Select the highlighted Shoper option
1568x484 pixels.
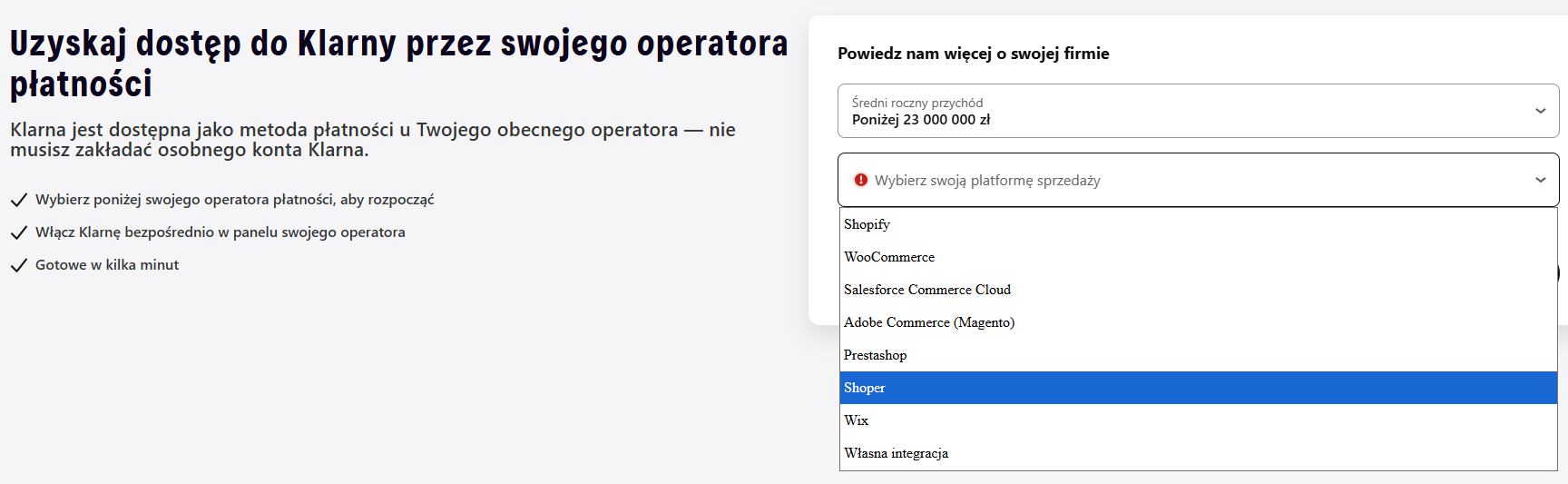(1198, 388)
